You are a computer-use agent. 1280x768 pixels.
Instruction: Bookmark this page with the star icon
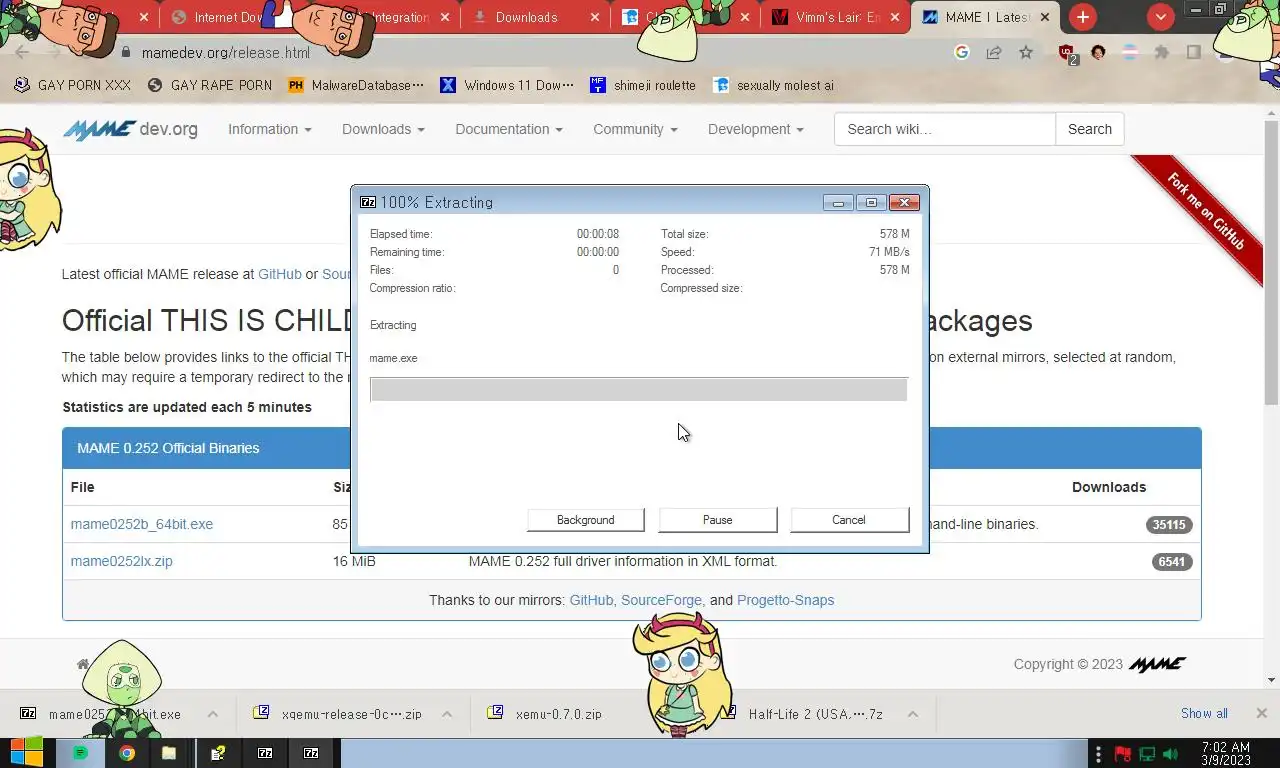pos(1026,52)
